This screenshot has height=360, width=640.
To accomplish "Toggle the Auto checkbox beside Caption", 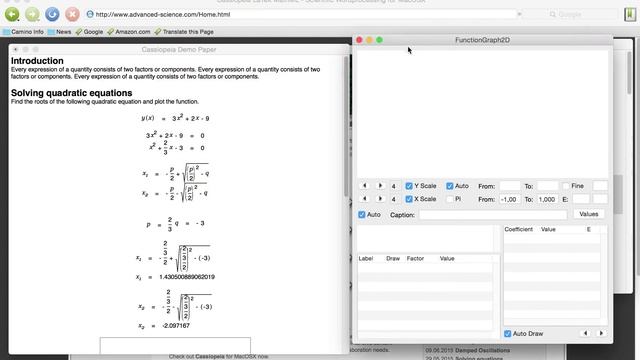I will (362, 215).
